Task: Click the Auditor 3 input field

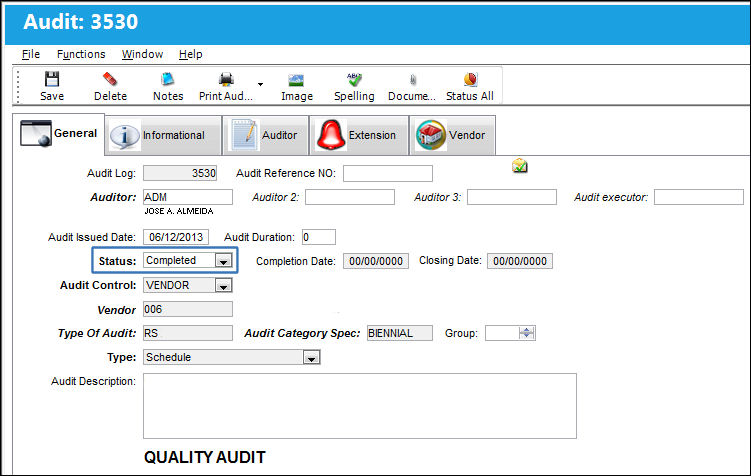Action: click(x=512, y=197)
